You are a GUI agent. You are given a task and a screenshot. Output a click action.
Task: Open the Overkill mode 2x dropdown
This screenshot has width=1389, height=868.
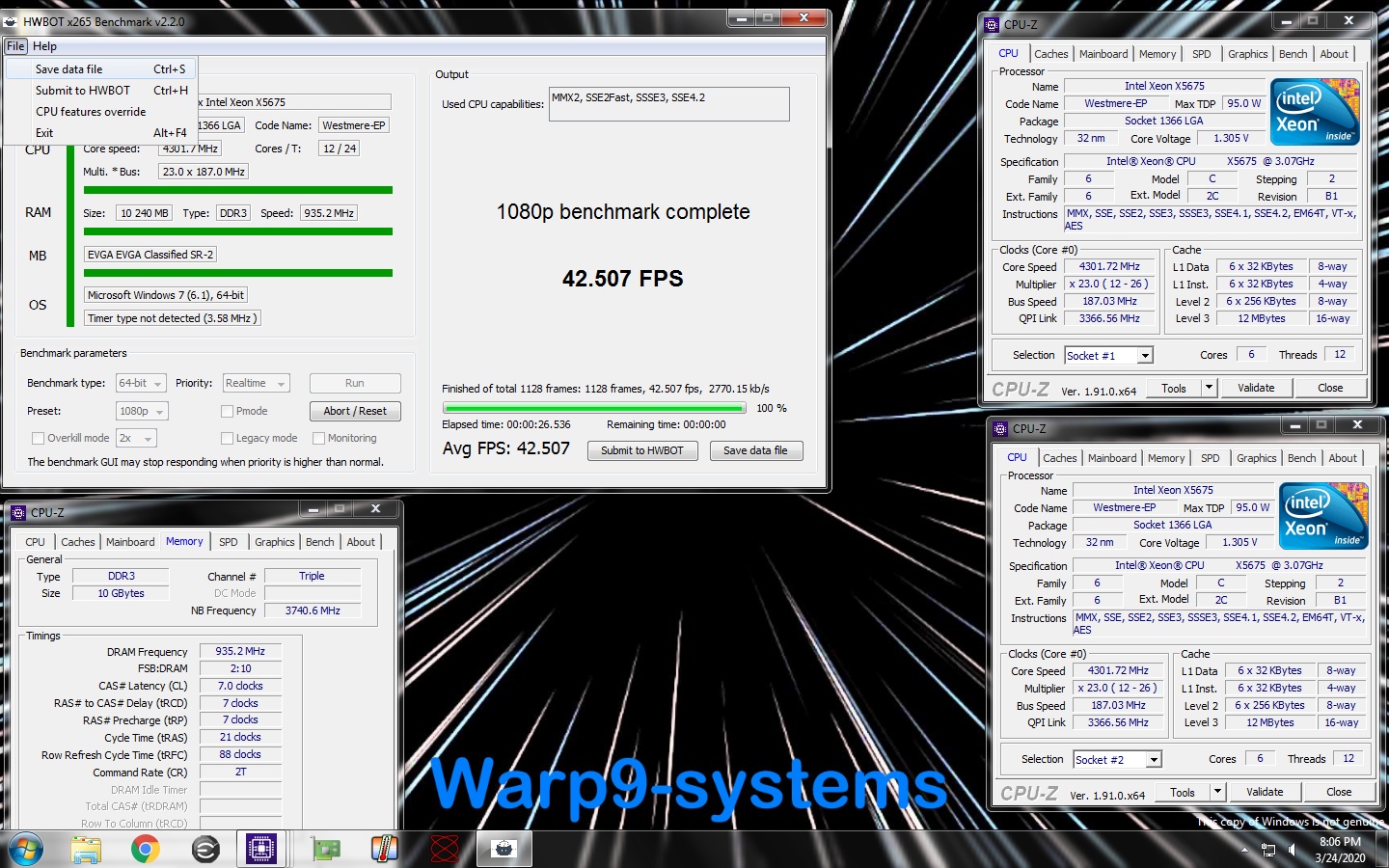point(136,438)
